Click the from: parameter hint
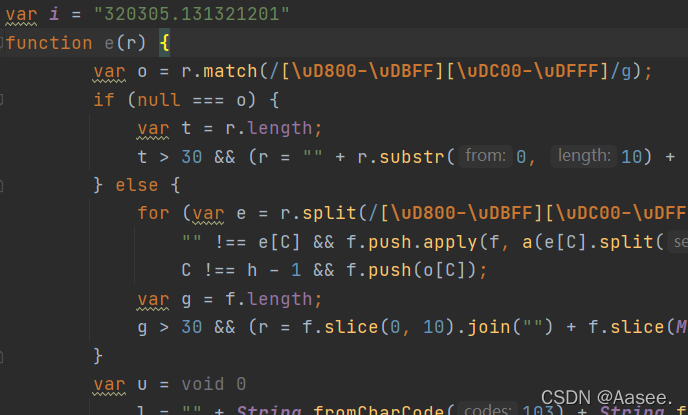 tap(485, 156)
